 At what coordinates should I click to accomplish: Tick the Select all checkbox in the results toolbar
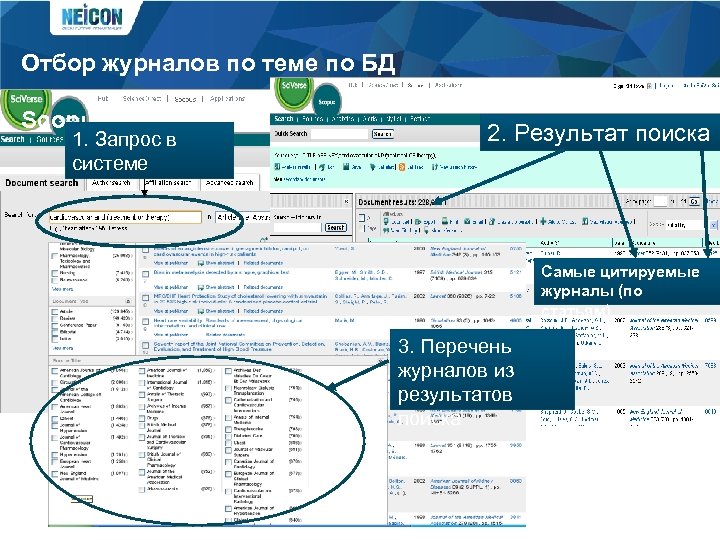(362, 218)
